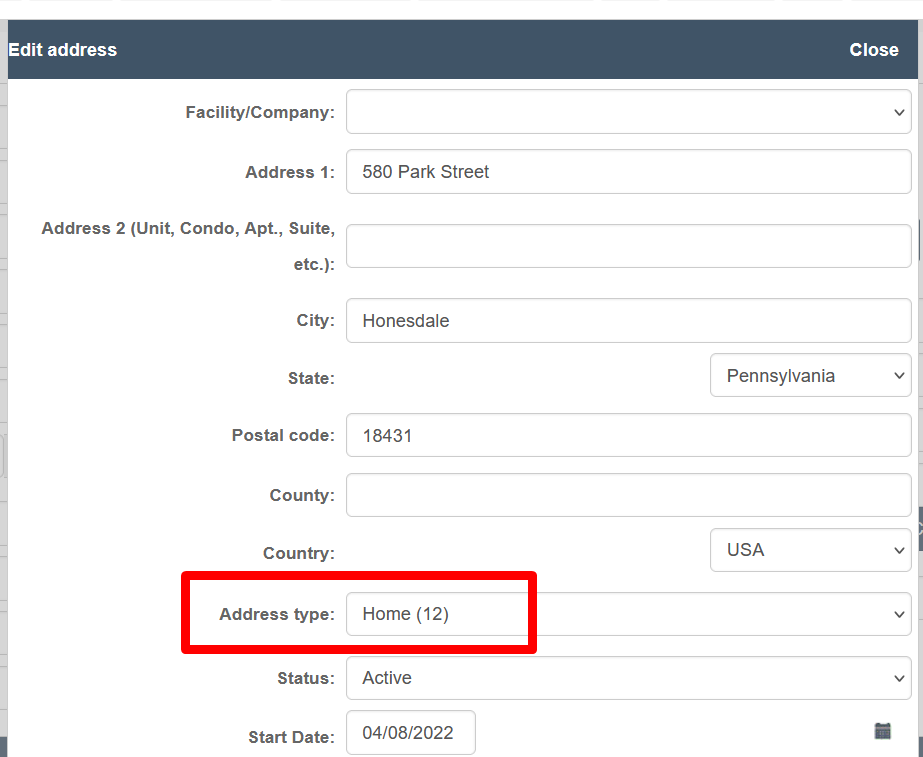The width and height of the screenshot is (923, 757).
Task: Click the 'Postal code:' label text
Action: click(x=283, y=436)
